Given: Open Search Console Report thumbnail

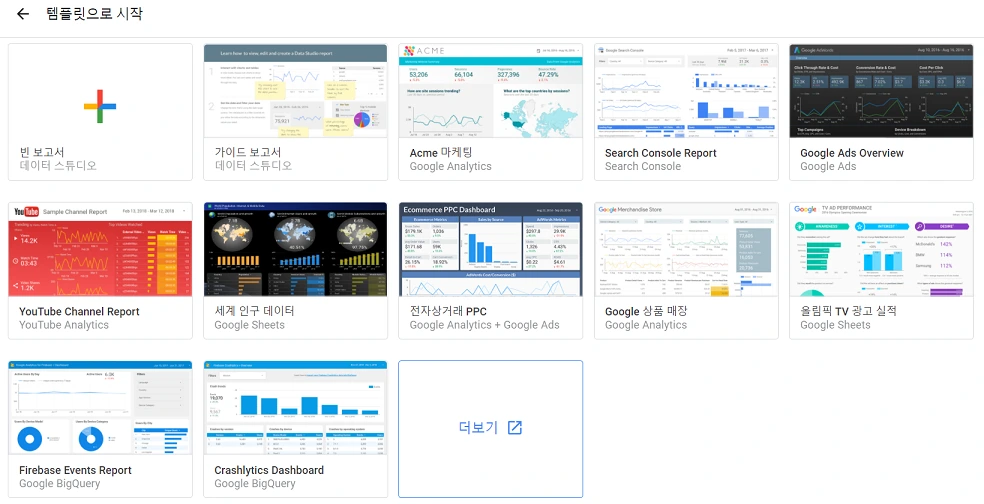Looking at the screenshot, I should point(686,91).
